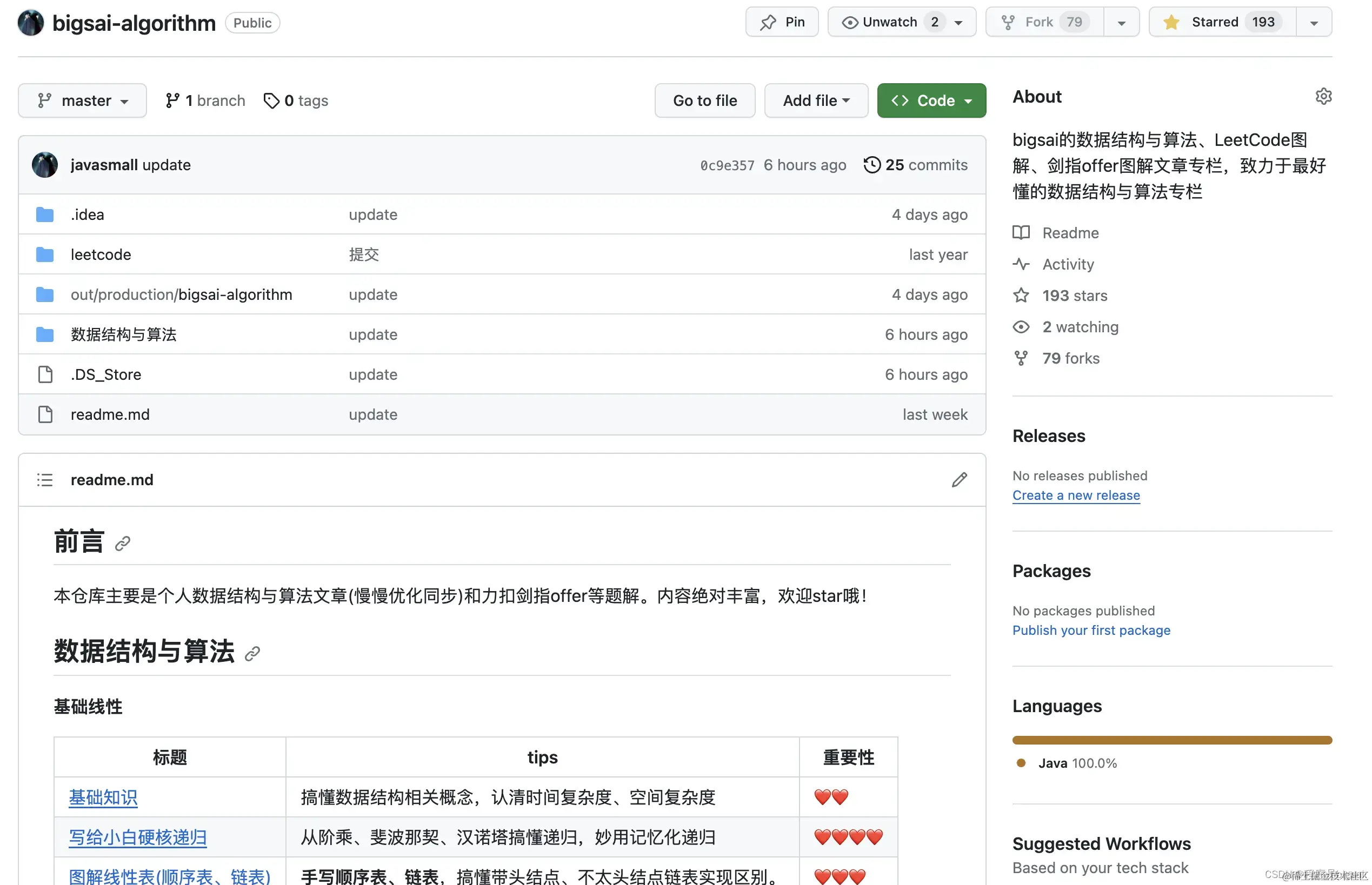The width and height of the screenshot is (1372, 885).
Task: Open the master branch dropdown
Action: click(x=82, y=100)
